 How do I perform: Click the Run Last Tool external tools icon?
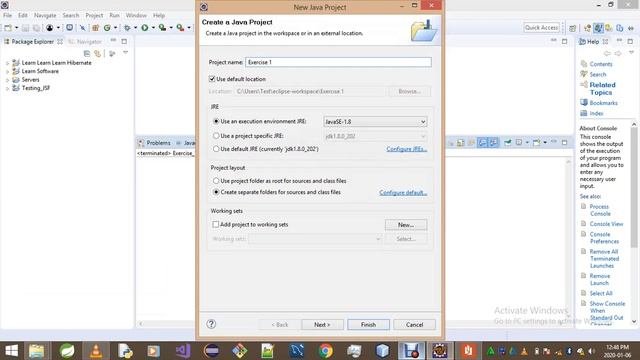point(180,28)
